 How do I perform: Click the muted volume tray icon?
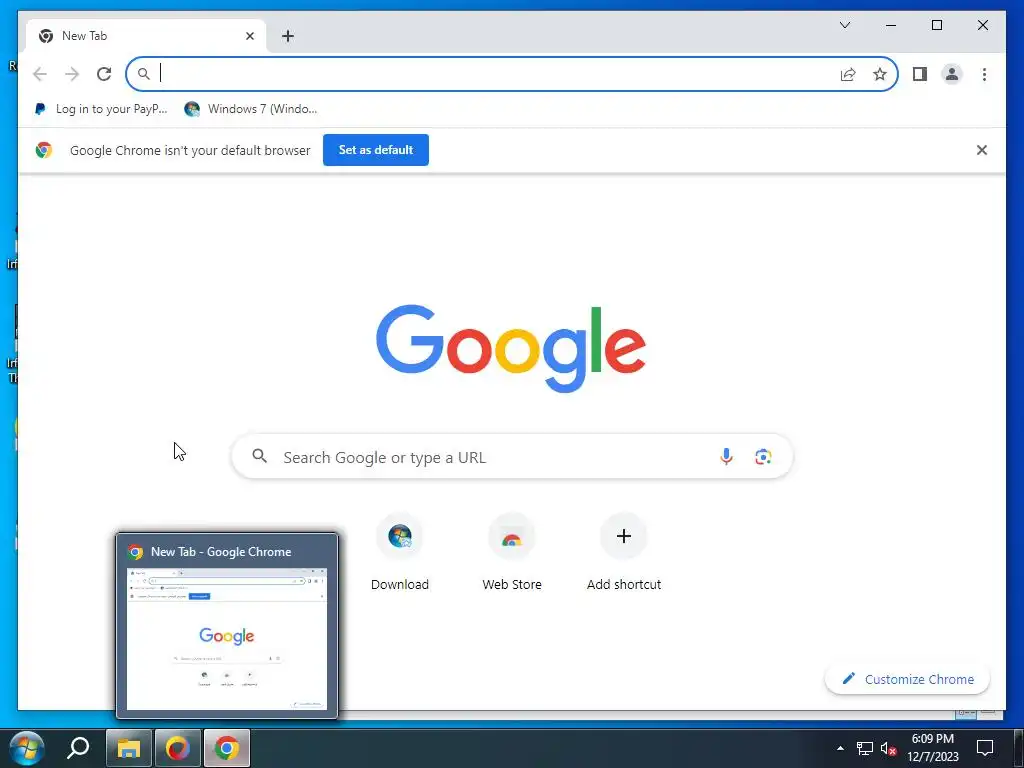click(x=888, y=748)
